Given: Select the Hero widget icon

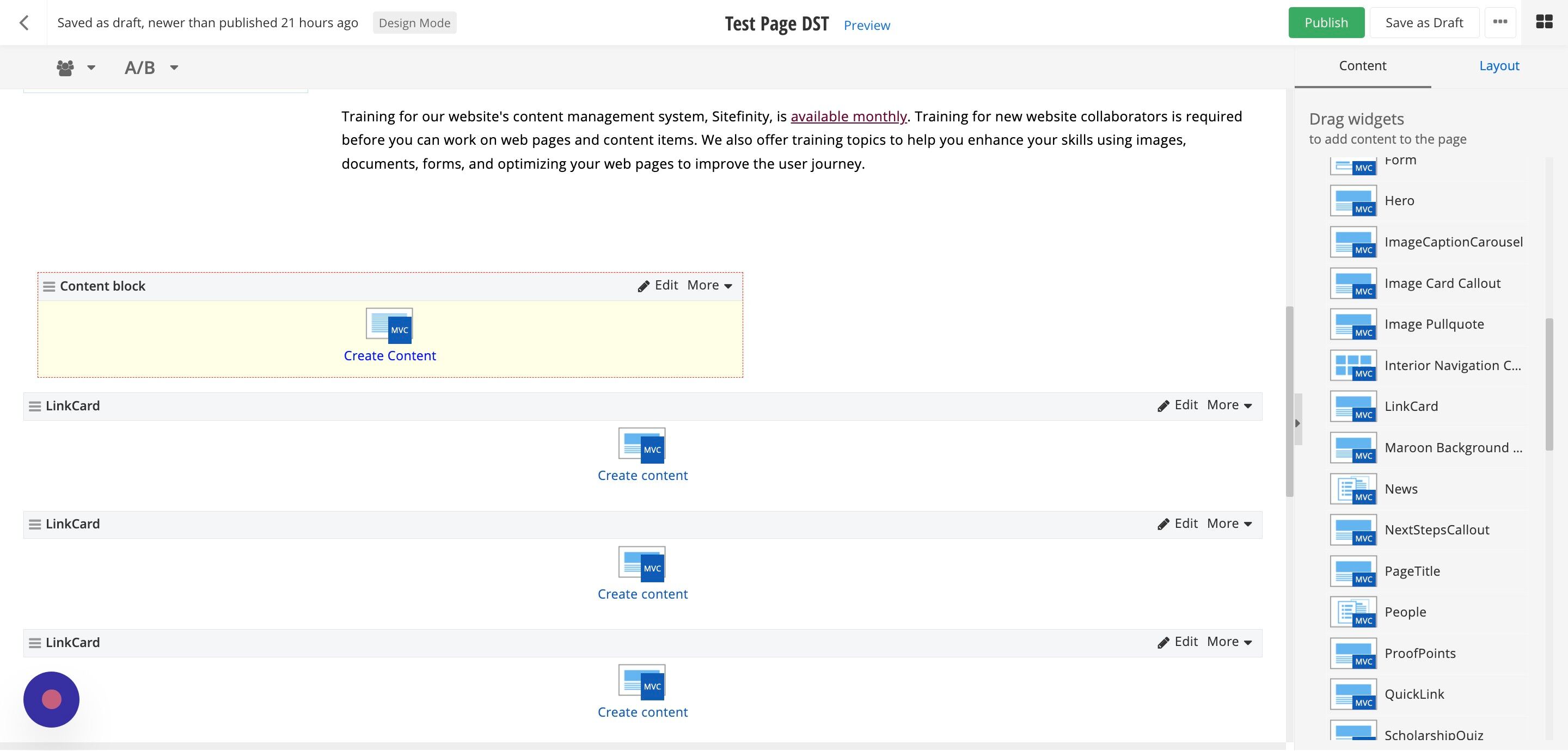Looking at the screenshot, I should coord(1353,201).
